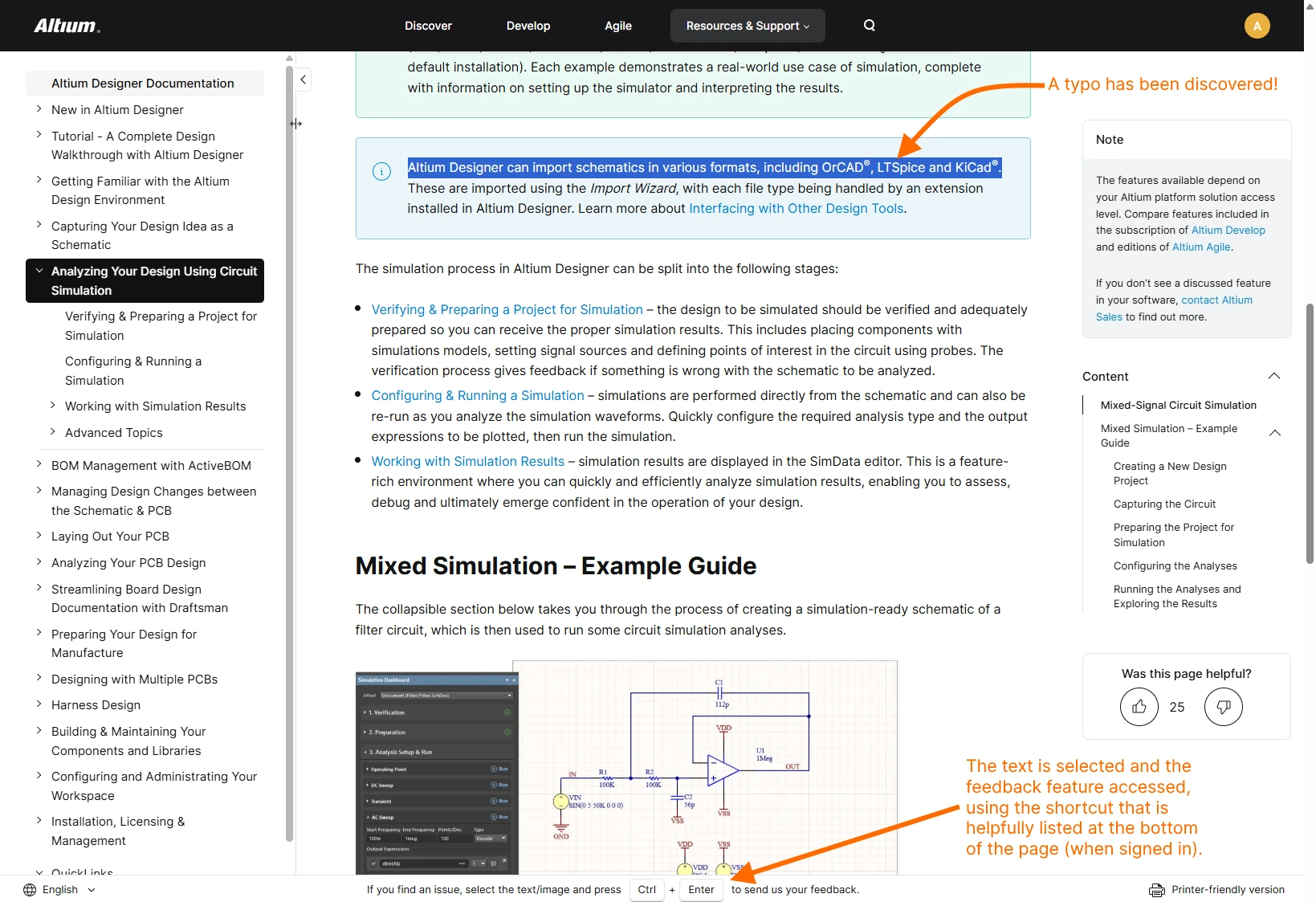Expand Capturing Your Design Idea as a Schematic

pos(39,225)
